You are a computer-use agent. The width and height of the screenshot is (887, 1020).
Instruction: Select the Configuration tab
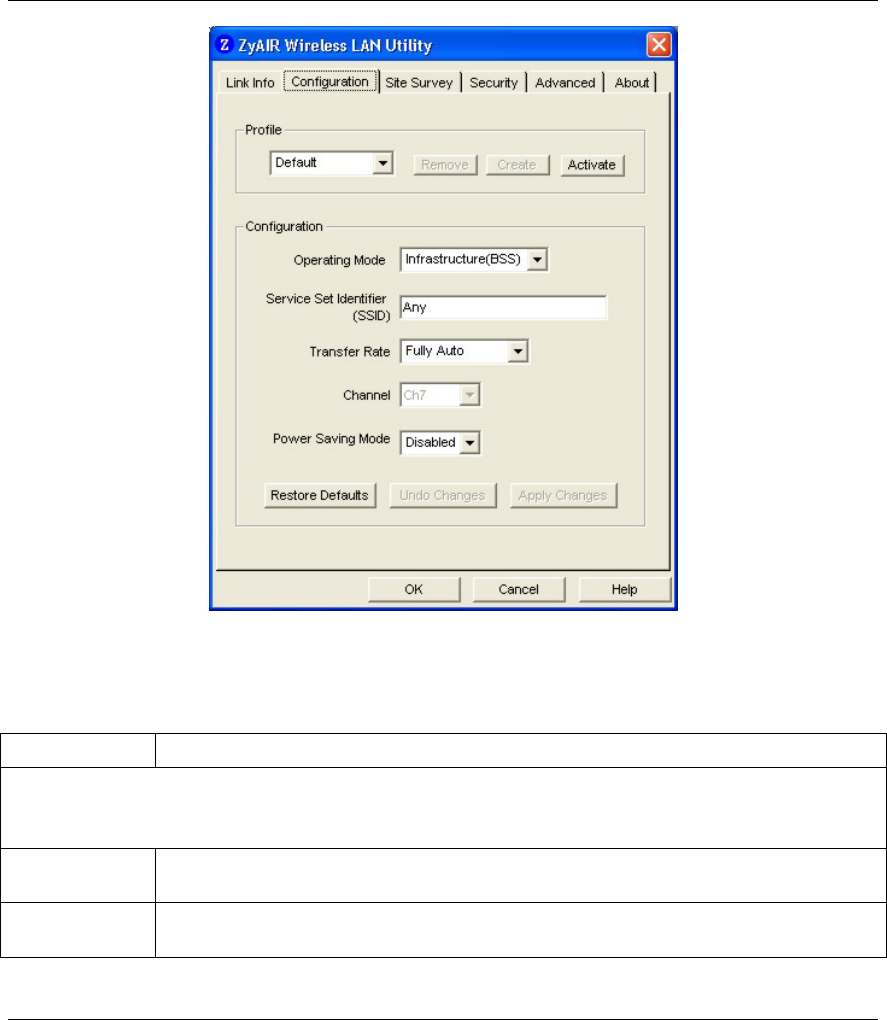330,81
